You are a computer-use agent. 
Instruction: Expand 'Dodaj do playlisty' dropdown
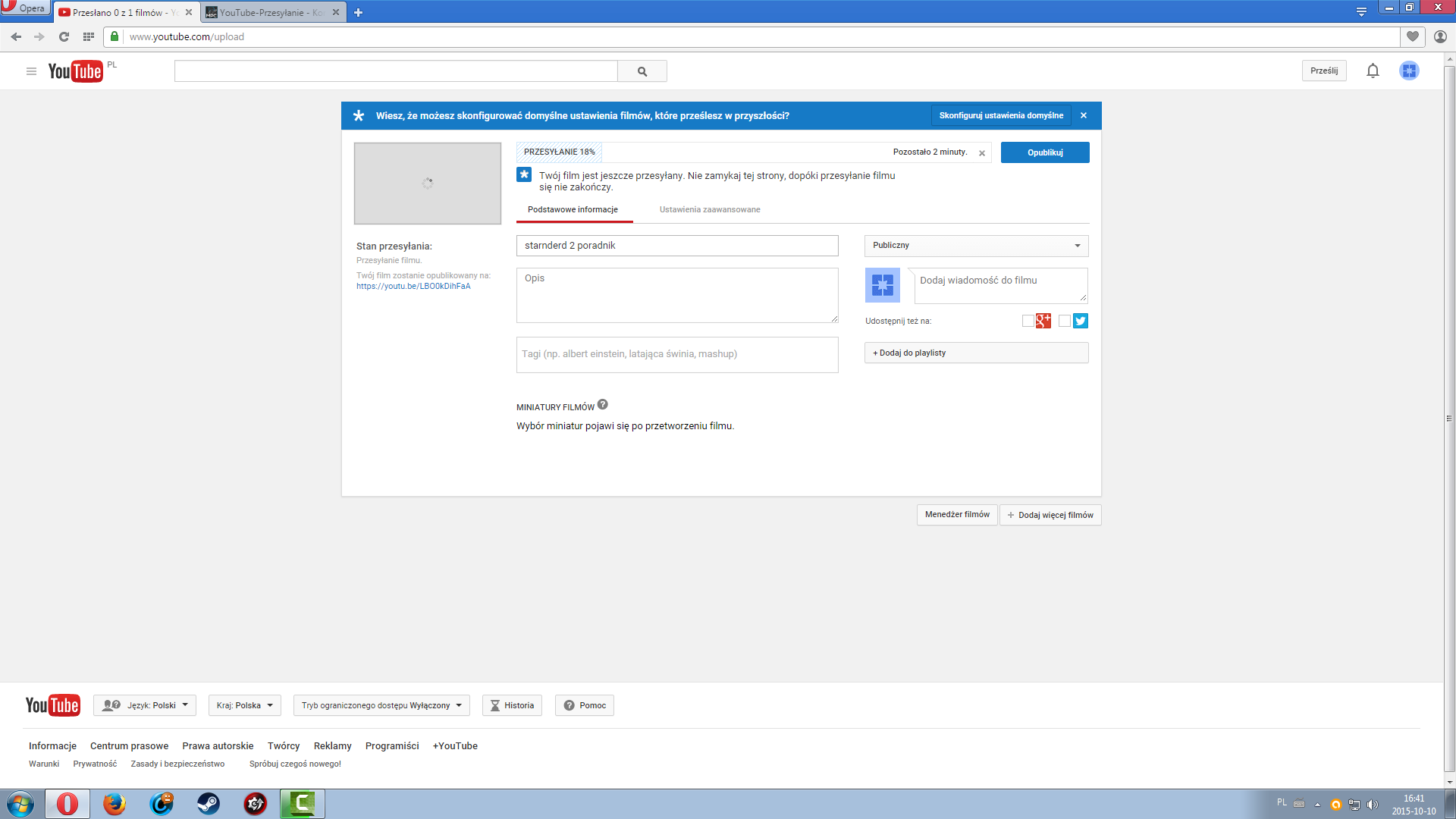[976, 353]
